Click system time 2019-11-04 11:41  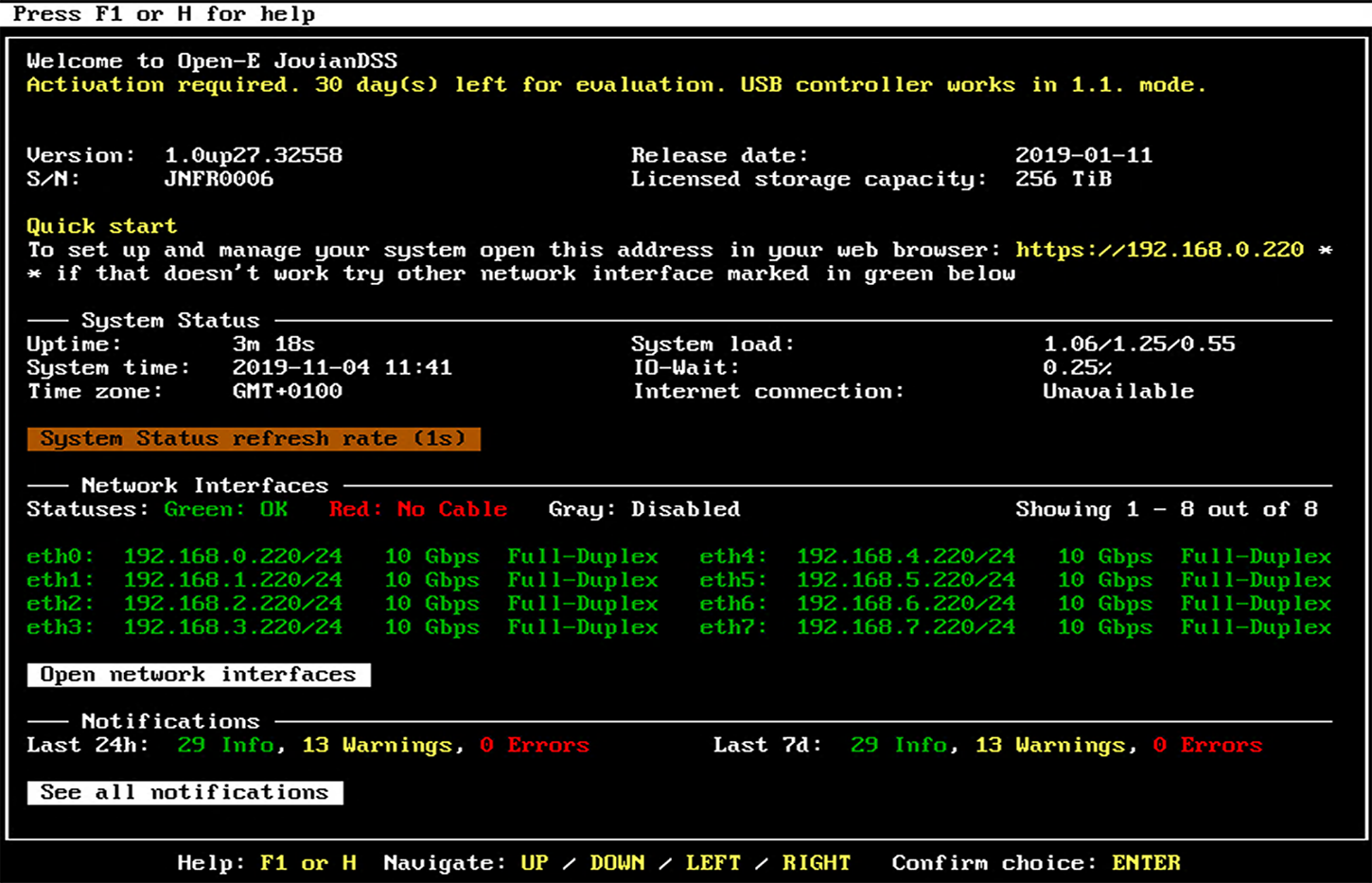coord(343,368)
